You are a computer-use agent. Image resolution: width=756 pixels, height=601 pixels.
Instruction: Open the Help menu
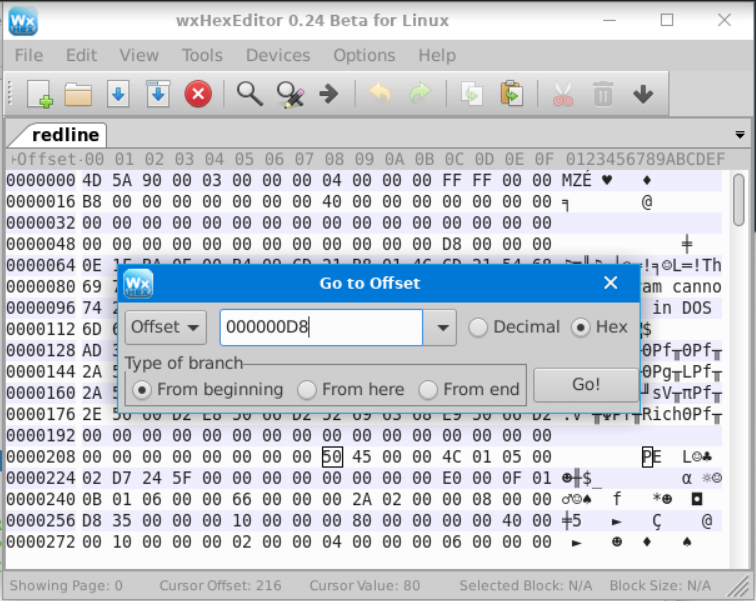coord(437,55)
